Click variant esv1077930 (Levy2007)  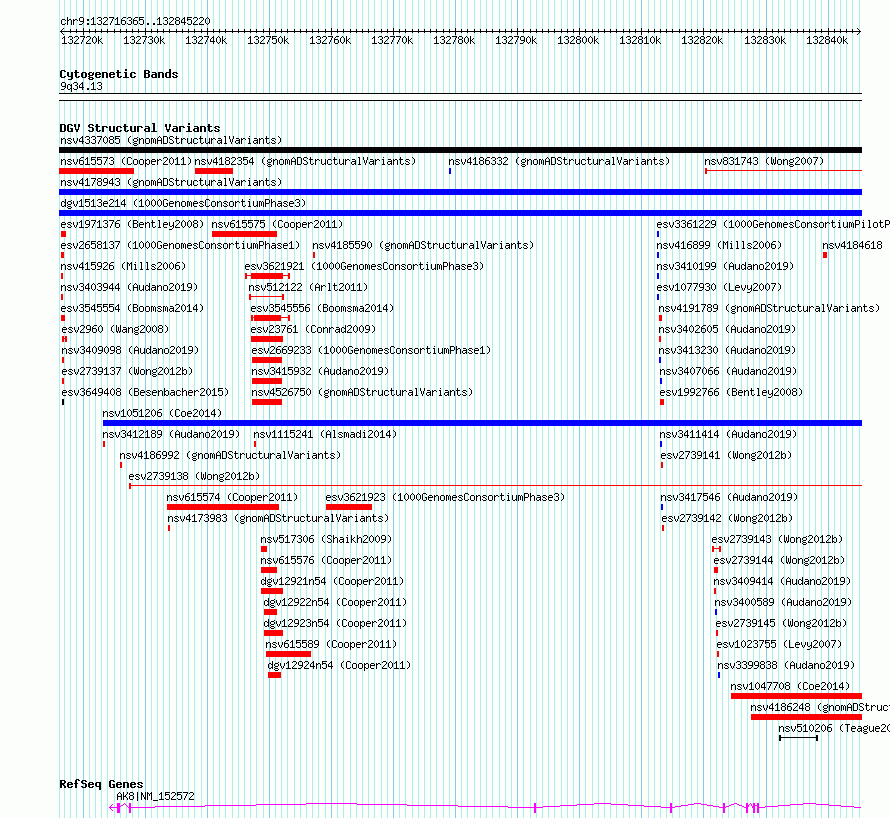pos(719,287)
